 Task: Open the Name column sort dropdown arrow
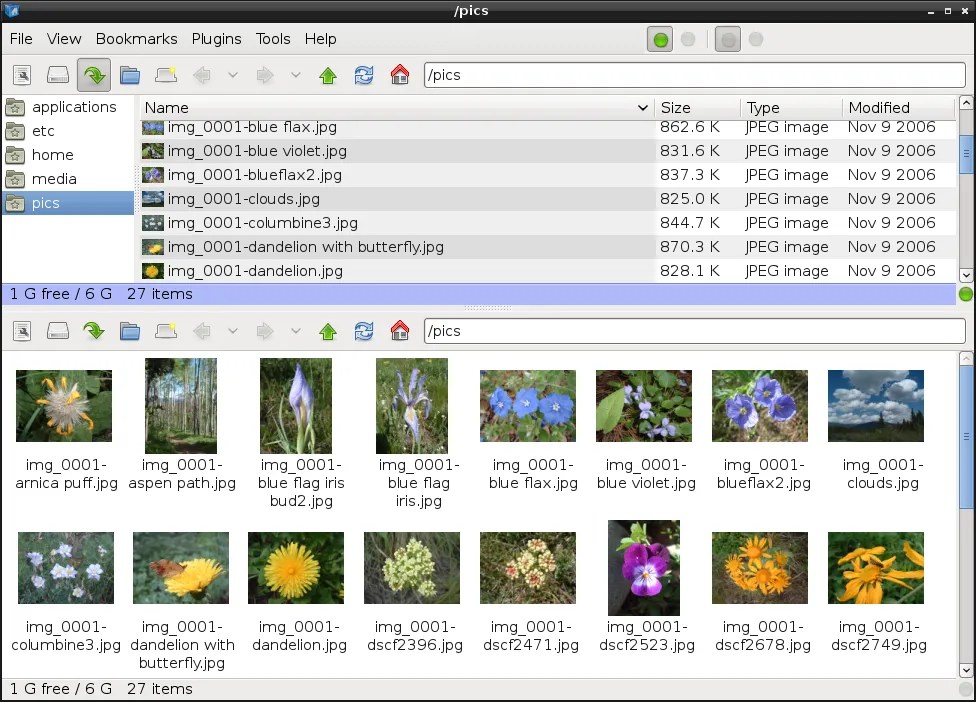(645, 107)
